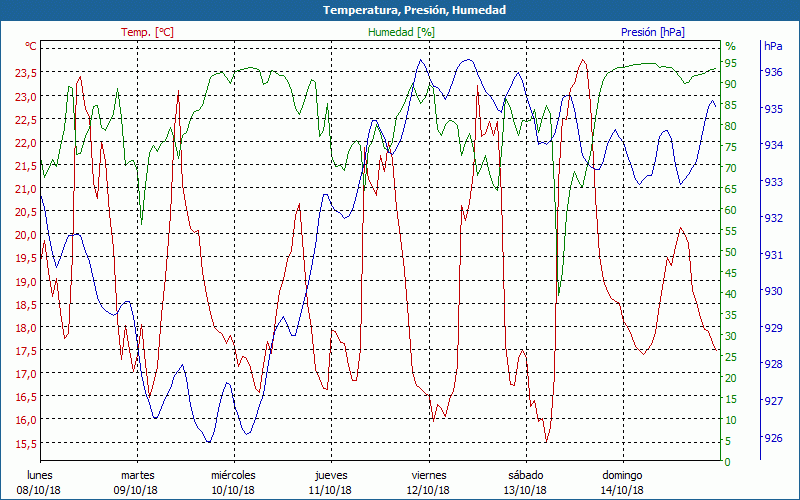Click the 22,0 temperature axis value
Viewport: 800px width, 500px height.
(26, 143)
